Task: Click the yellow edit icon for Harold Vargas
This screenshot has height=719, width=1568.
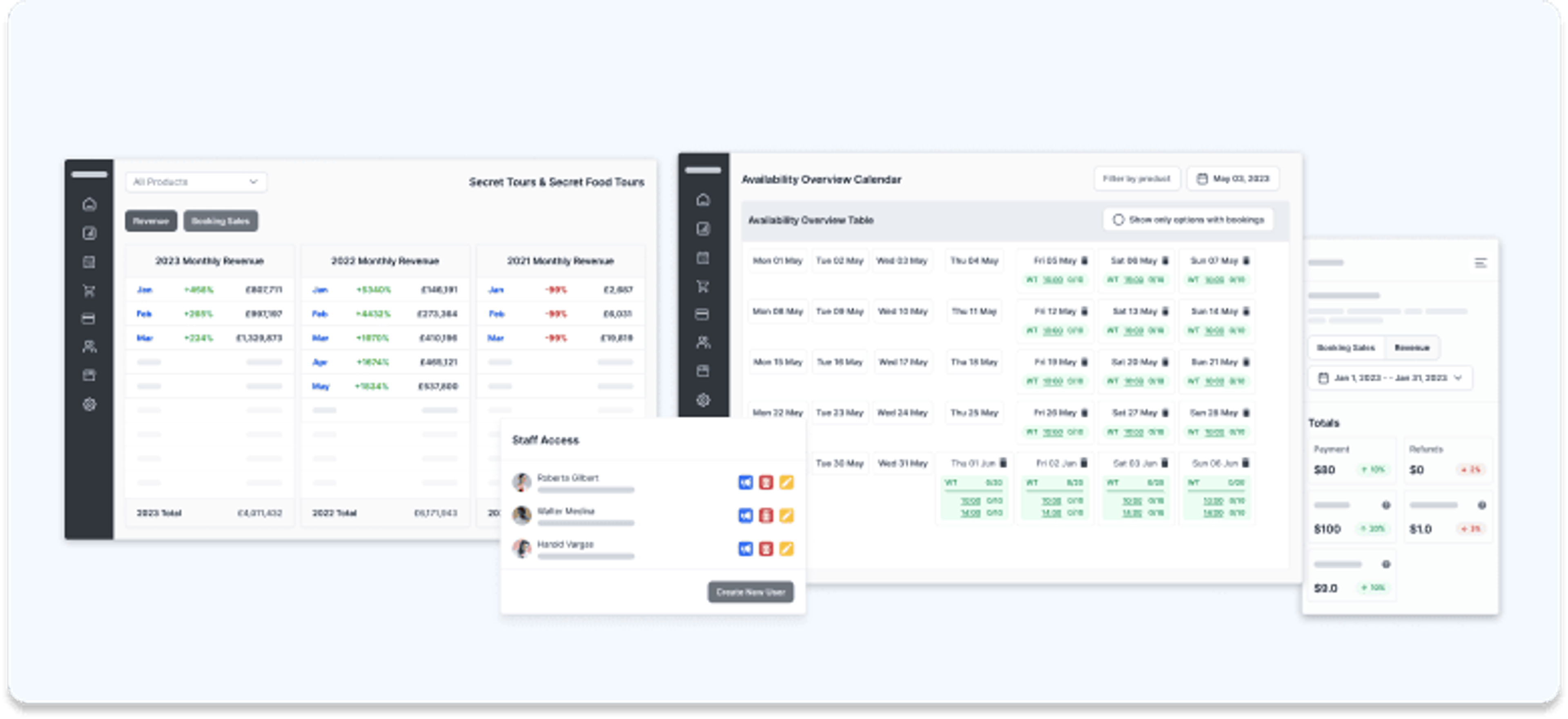Action: point(786,549)
